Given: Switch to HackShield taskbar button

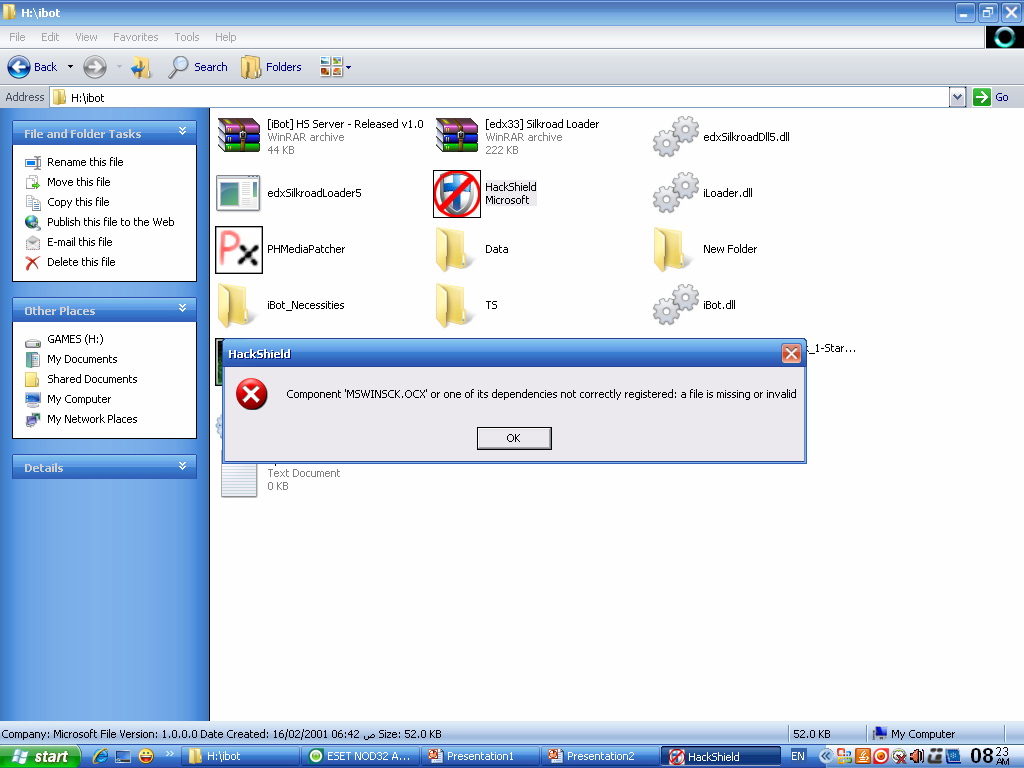Looking at the screenshot, I should pos(721,756).
